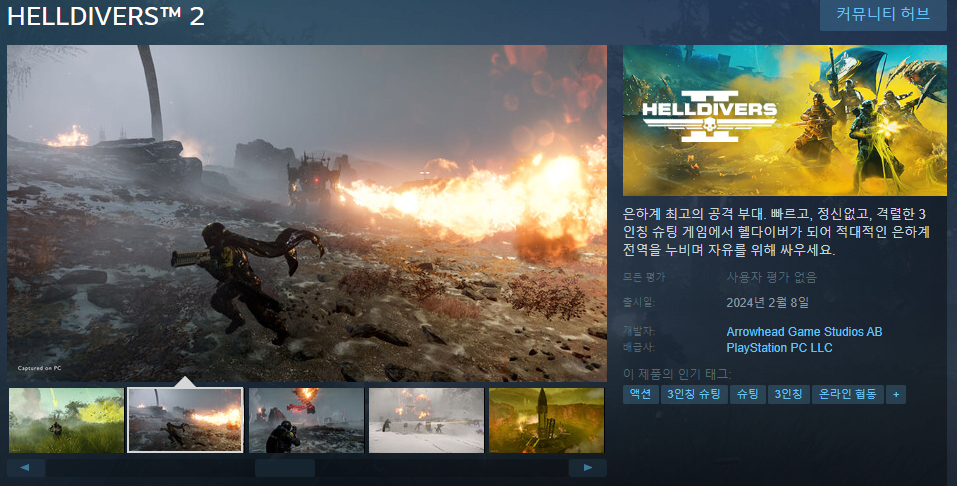957x486 pixels.
Task: Open the Arrowhead Game Studios AB developer link
Action: 804,332
